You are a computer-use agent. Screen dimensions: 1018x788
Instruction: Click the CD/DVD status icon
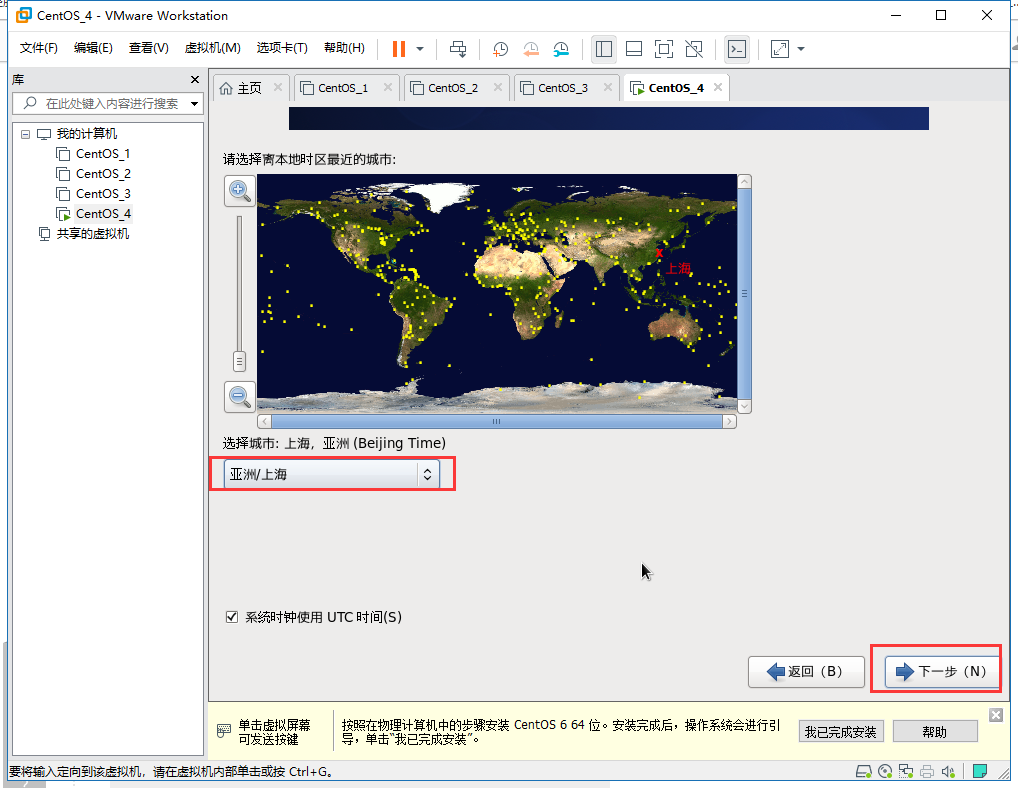(x=885, y=772)
